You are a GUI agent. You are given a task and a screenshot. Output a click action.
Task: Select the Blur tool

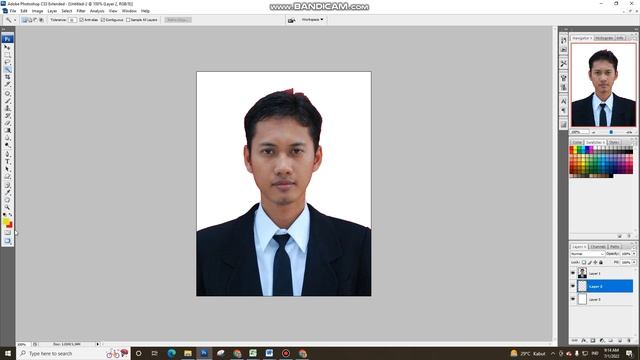coord(7,138)
